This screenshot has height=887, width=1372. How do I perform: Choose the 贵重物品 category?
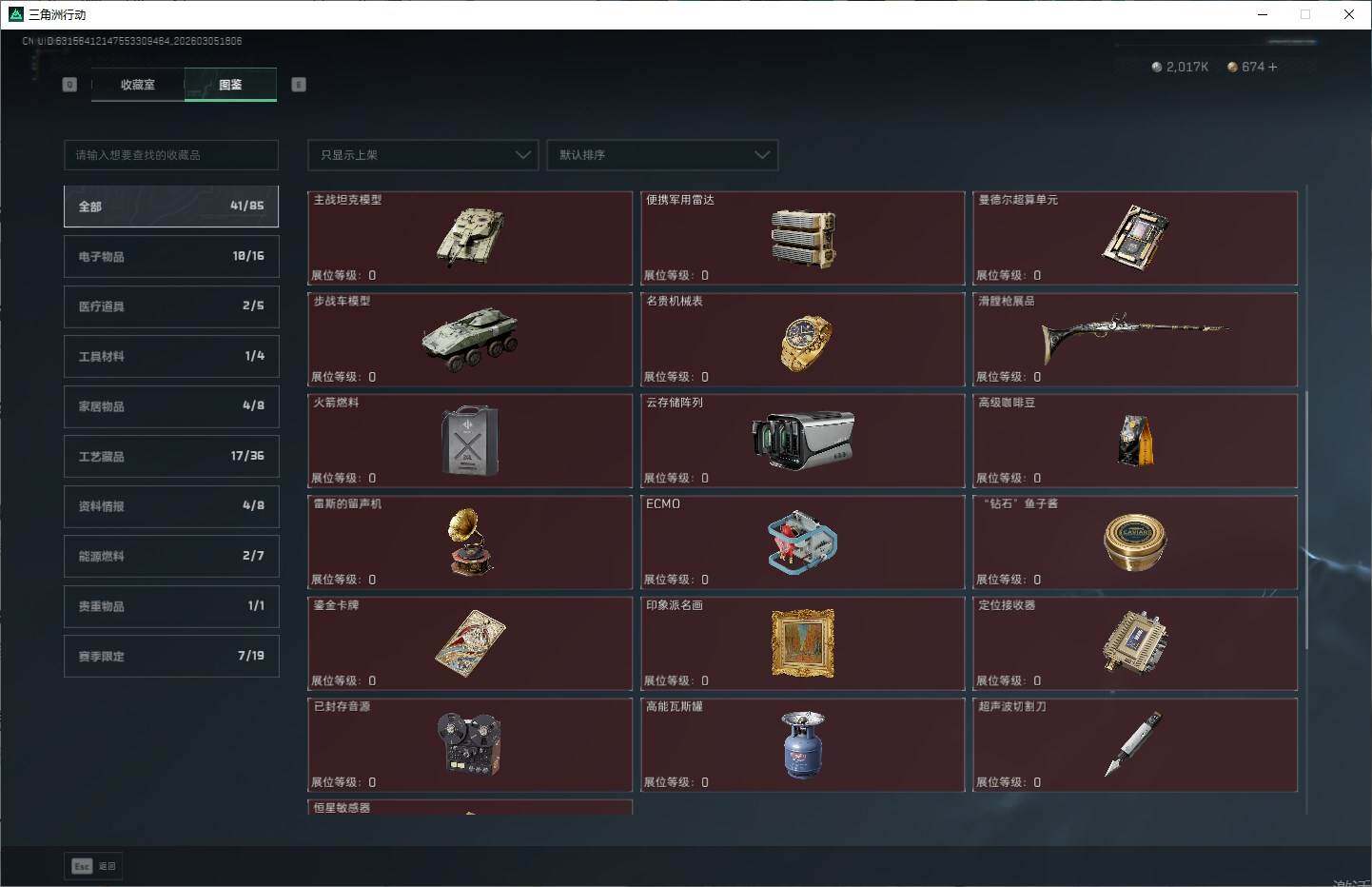coord(171,606)
